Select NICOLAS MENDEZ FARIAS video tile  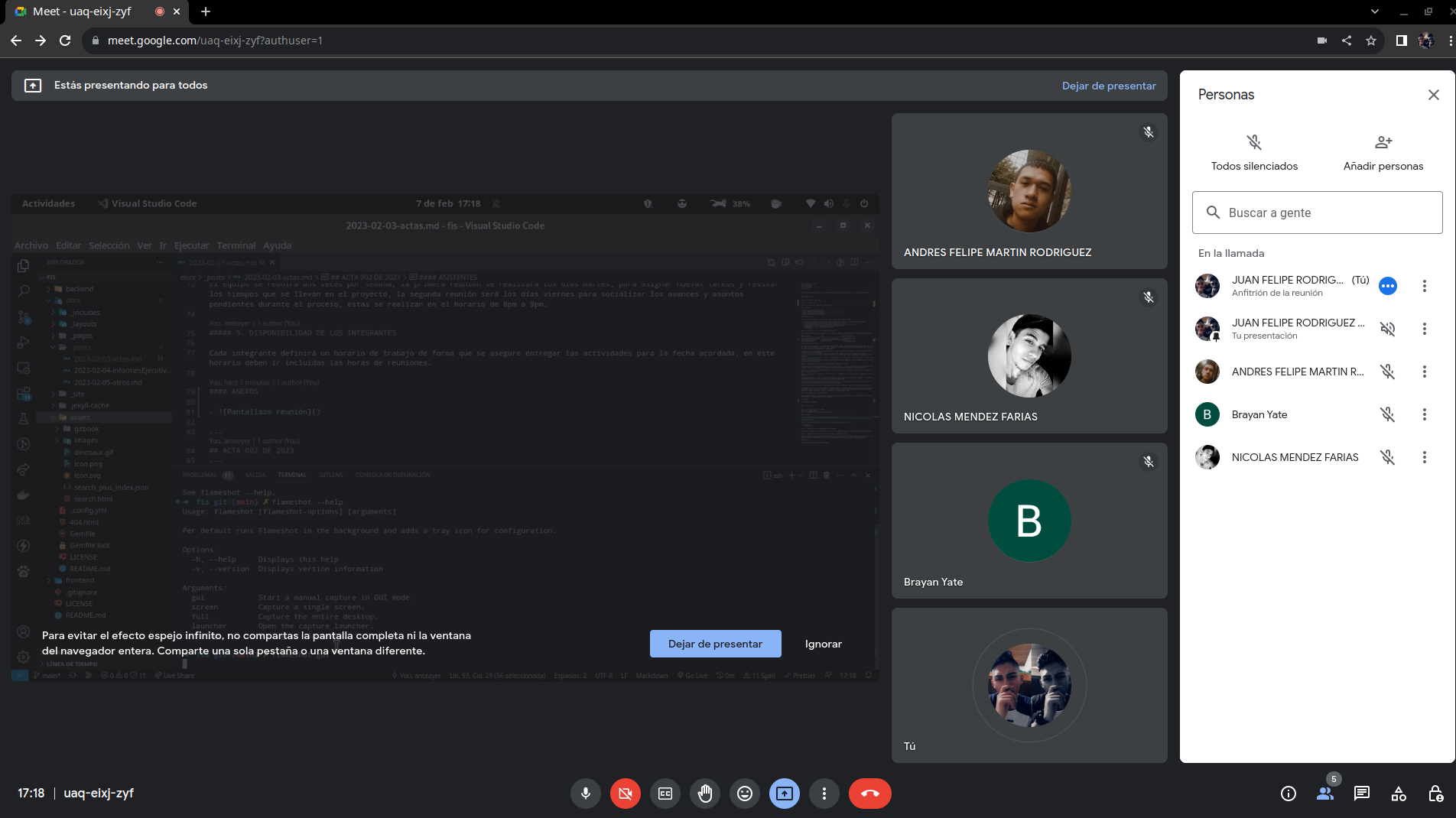[1029, 356]
